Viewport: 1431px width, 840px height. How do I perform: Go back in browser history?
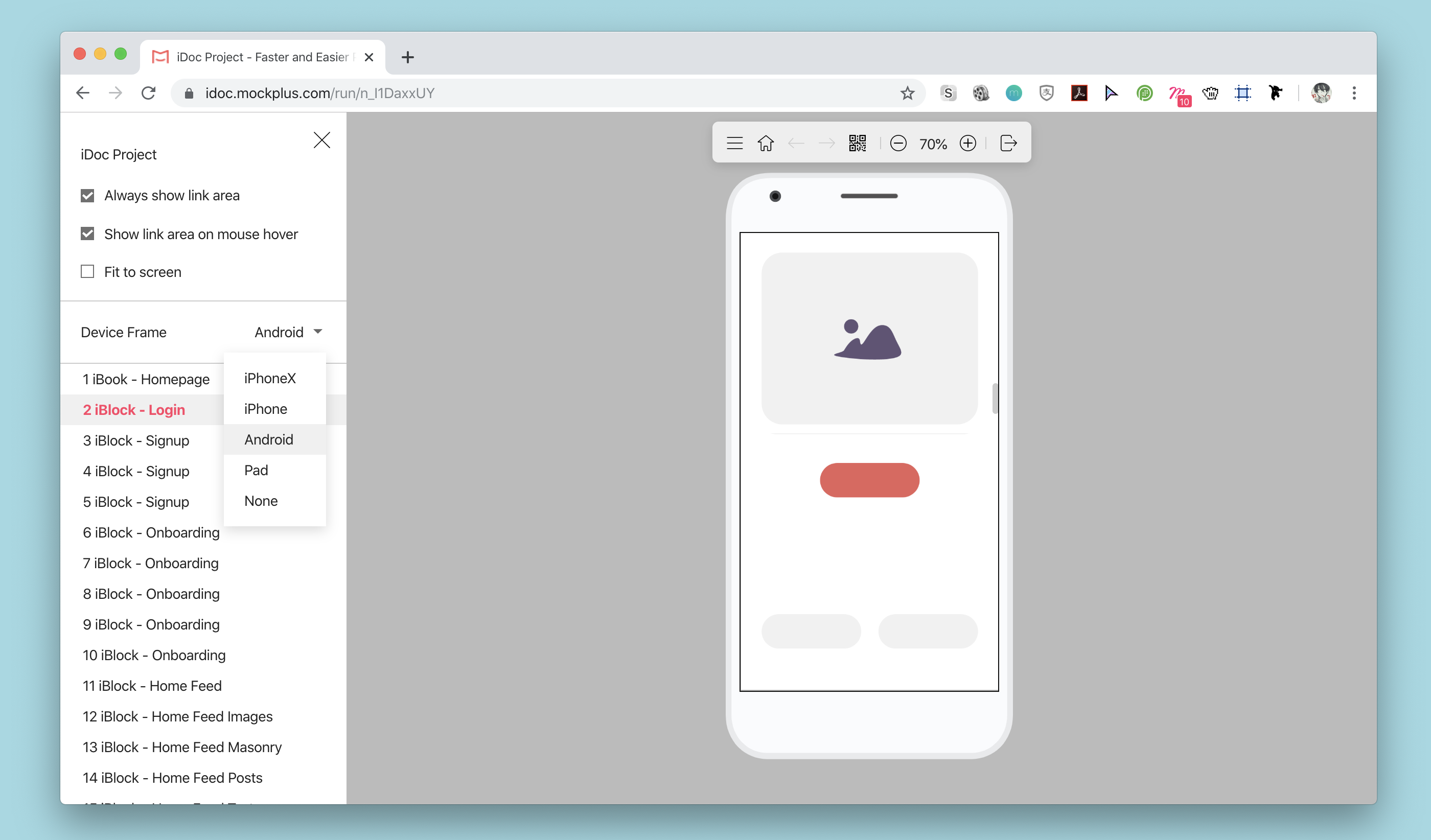click(x=83, y=93)
